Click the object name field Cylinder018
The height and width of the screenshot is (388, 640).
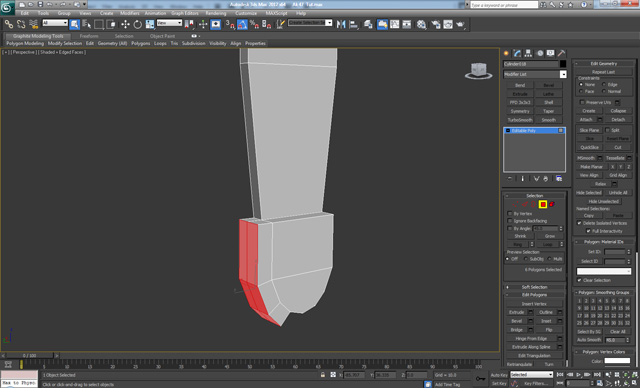click(531, 64)
